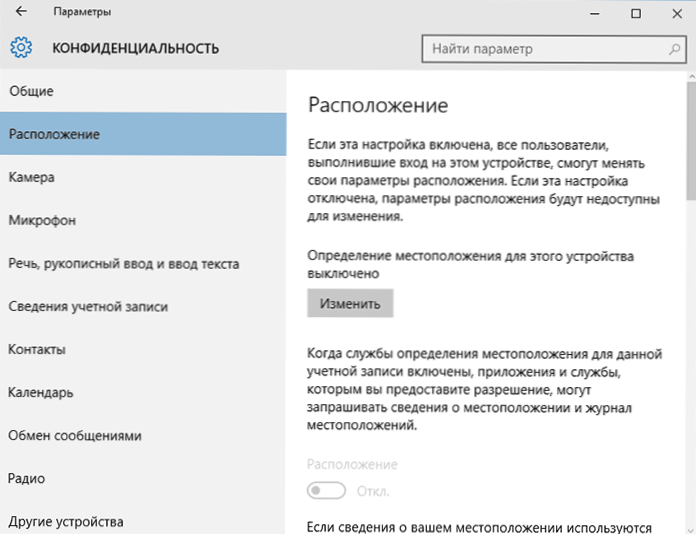Toggle the Расположение switch (Откл.)
Image resolution: width=696 pixels, height=534 pixels.
pos(326,490)
